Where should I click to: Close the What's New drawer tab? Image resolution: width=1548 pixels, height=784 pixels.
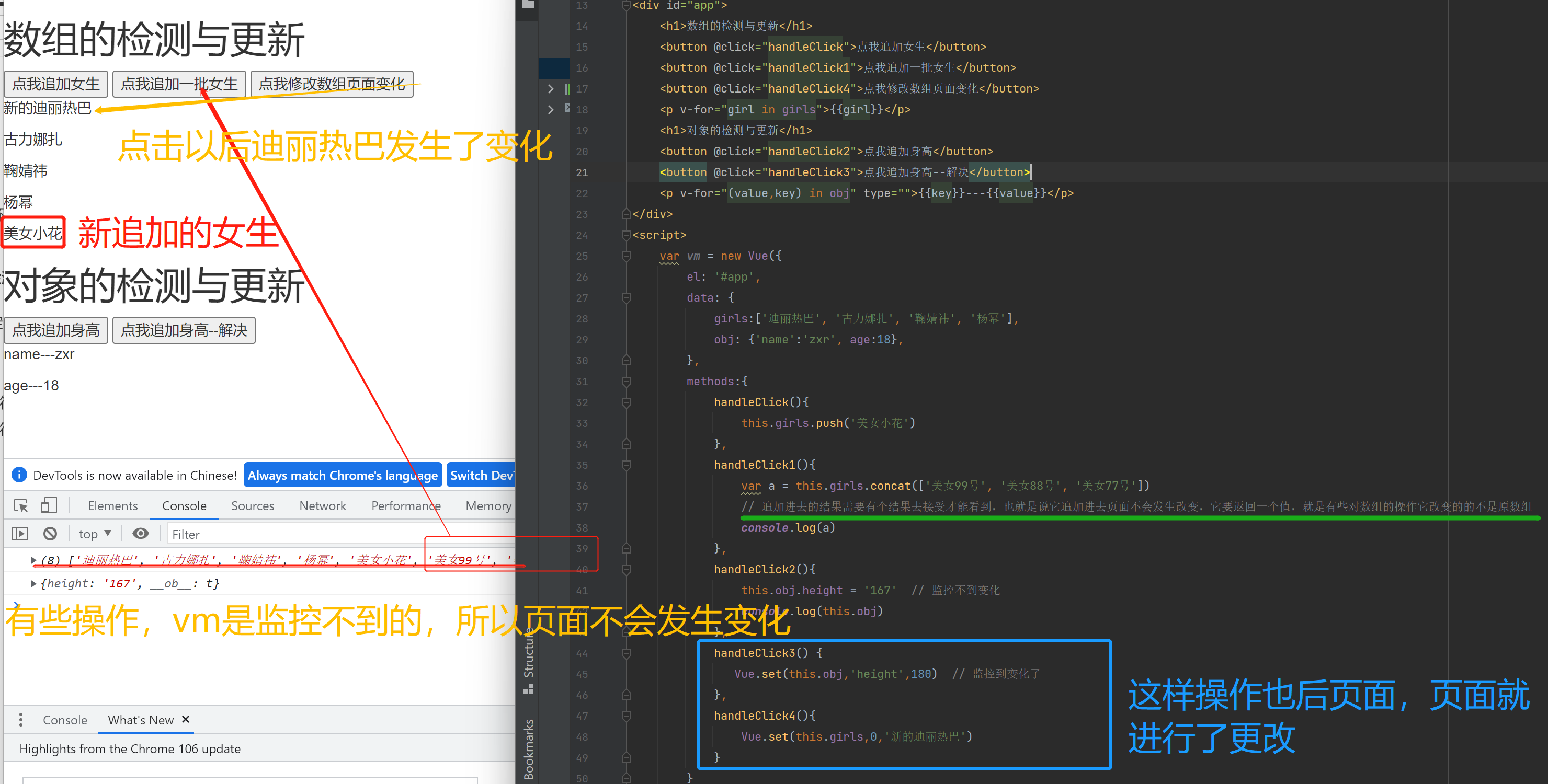pyautogui.click(x=186, y=719)
